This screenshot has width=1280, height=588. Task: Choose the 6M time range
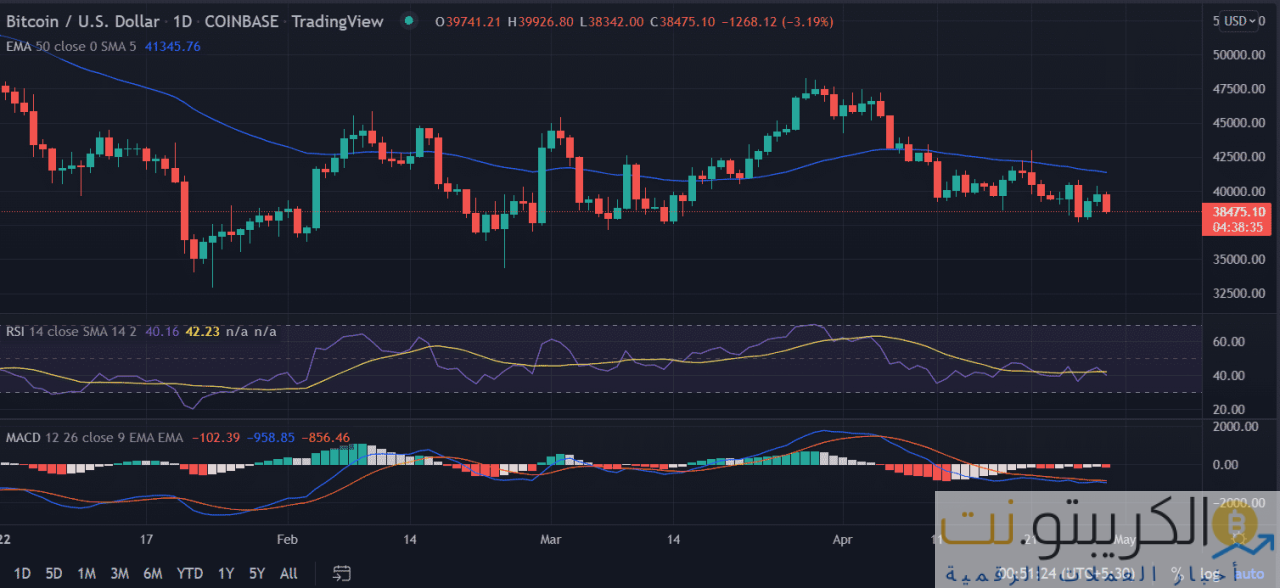[152, 573]
